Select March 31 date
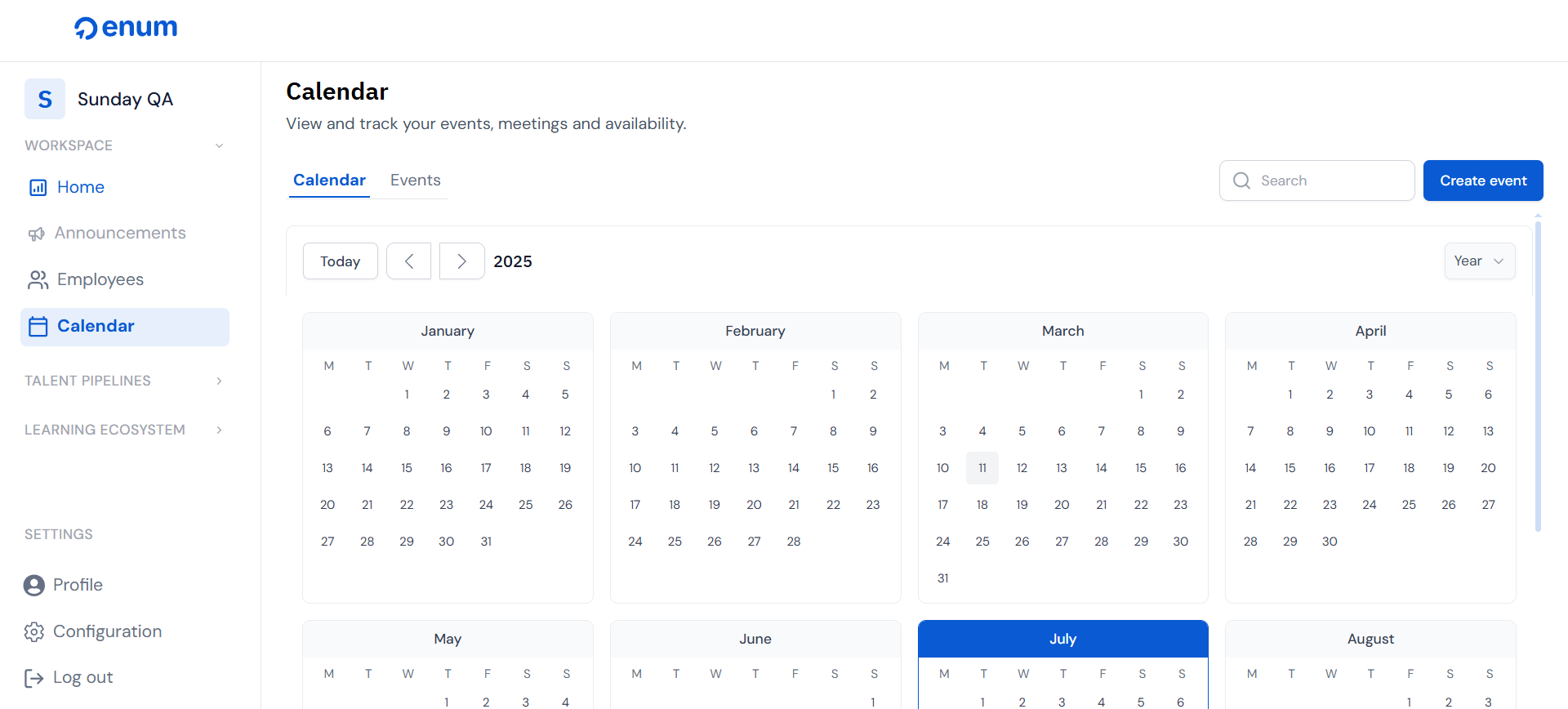Viewport: 1568px width, 709px height. 943,578
